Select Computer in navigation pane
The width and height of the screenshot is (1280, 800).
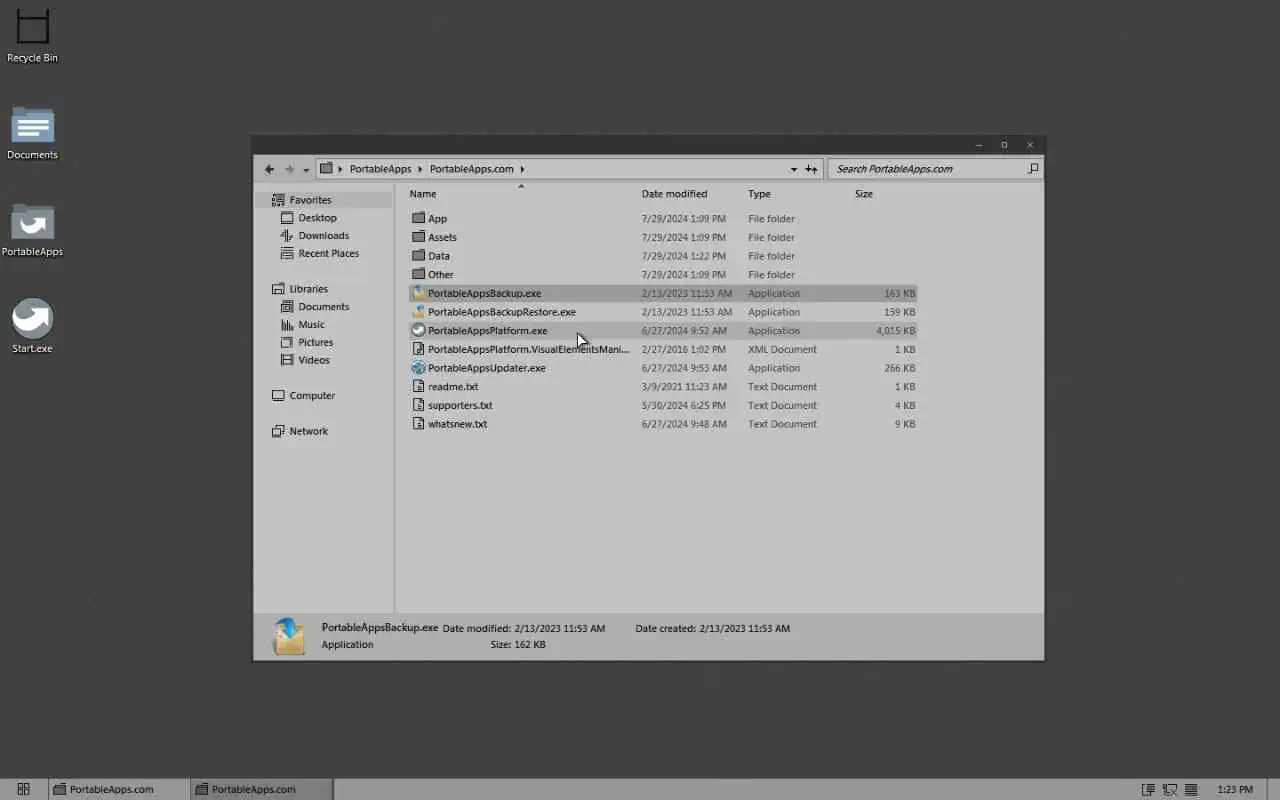pyautogui.click(x=312, y=396)
